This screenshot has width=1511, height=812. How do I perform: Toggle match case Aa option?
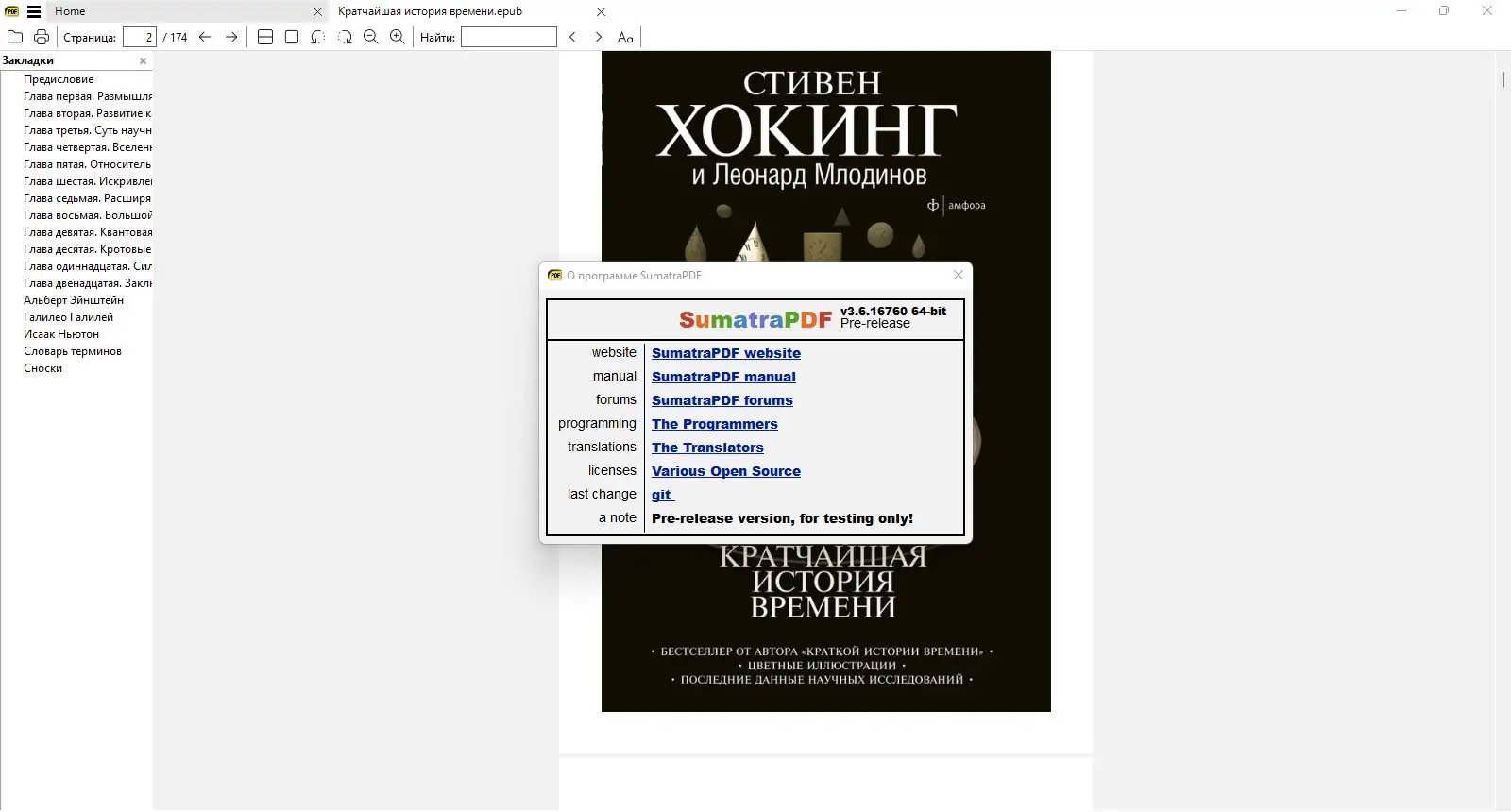(625, 37)
